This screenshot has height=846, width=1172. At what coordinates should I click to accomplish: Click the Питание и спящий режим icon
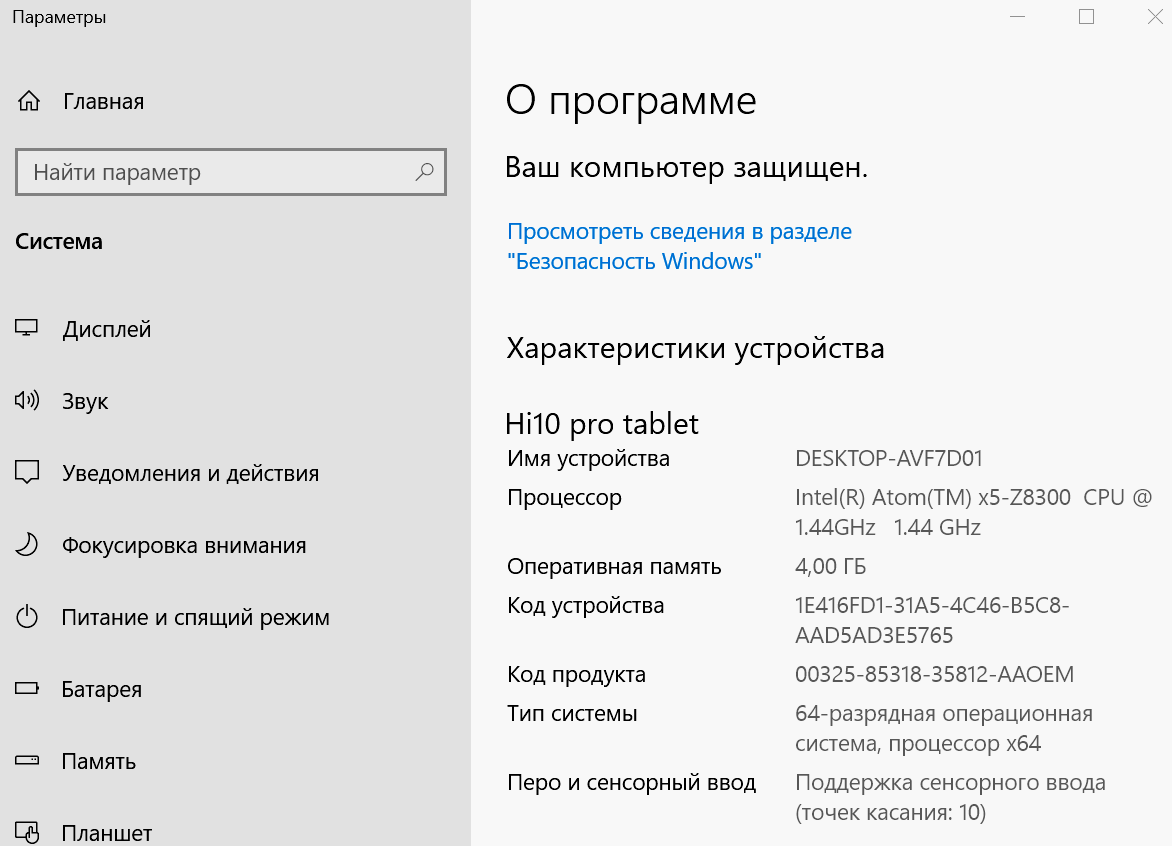pyautogui.click(x=27, y=617)
